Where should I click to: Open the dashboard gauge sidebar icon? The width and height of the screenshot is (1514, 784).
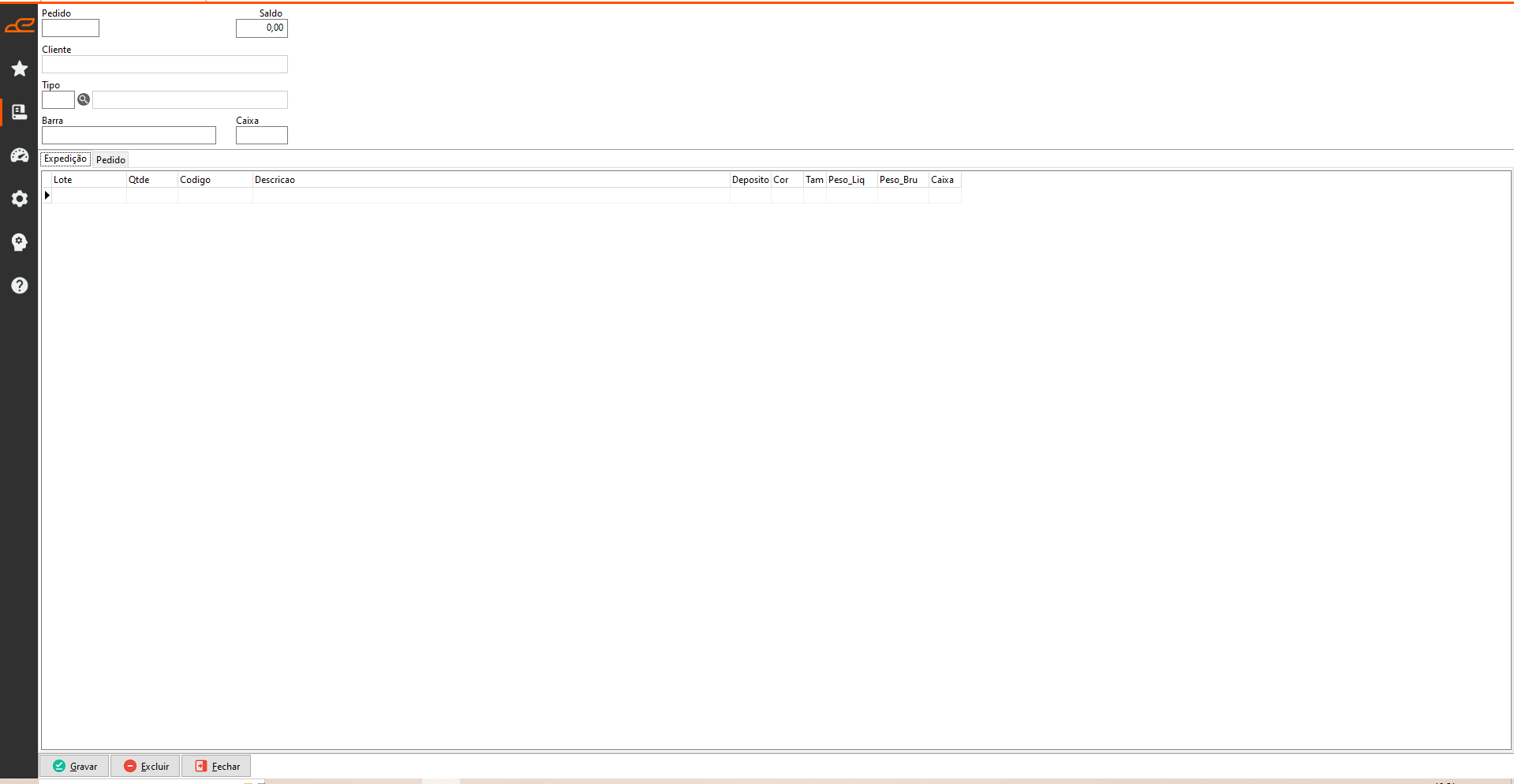(x=20, y=155)
